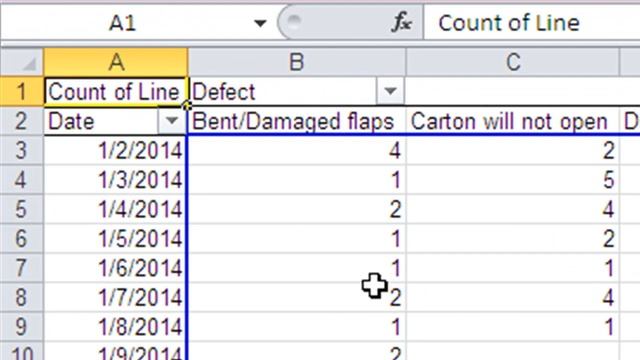Click the date cell 1/3/2014
The width and height of the screenshot is (640, 360).
[116, 180]
